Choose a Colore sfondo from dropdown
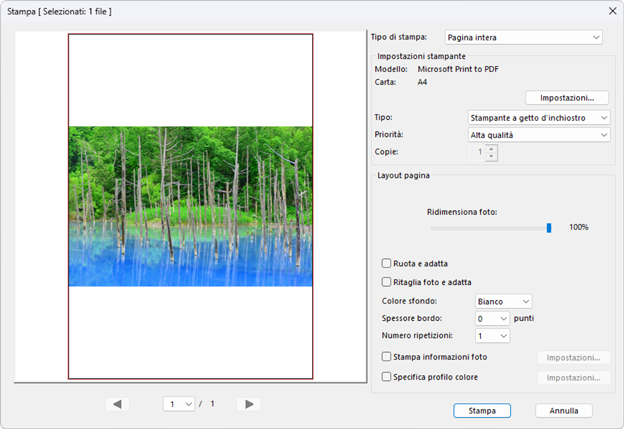The width and height of the screenshot is (624, 429). tap(503, 301)
